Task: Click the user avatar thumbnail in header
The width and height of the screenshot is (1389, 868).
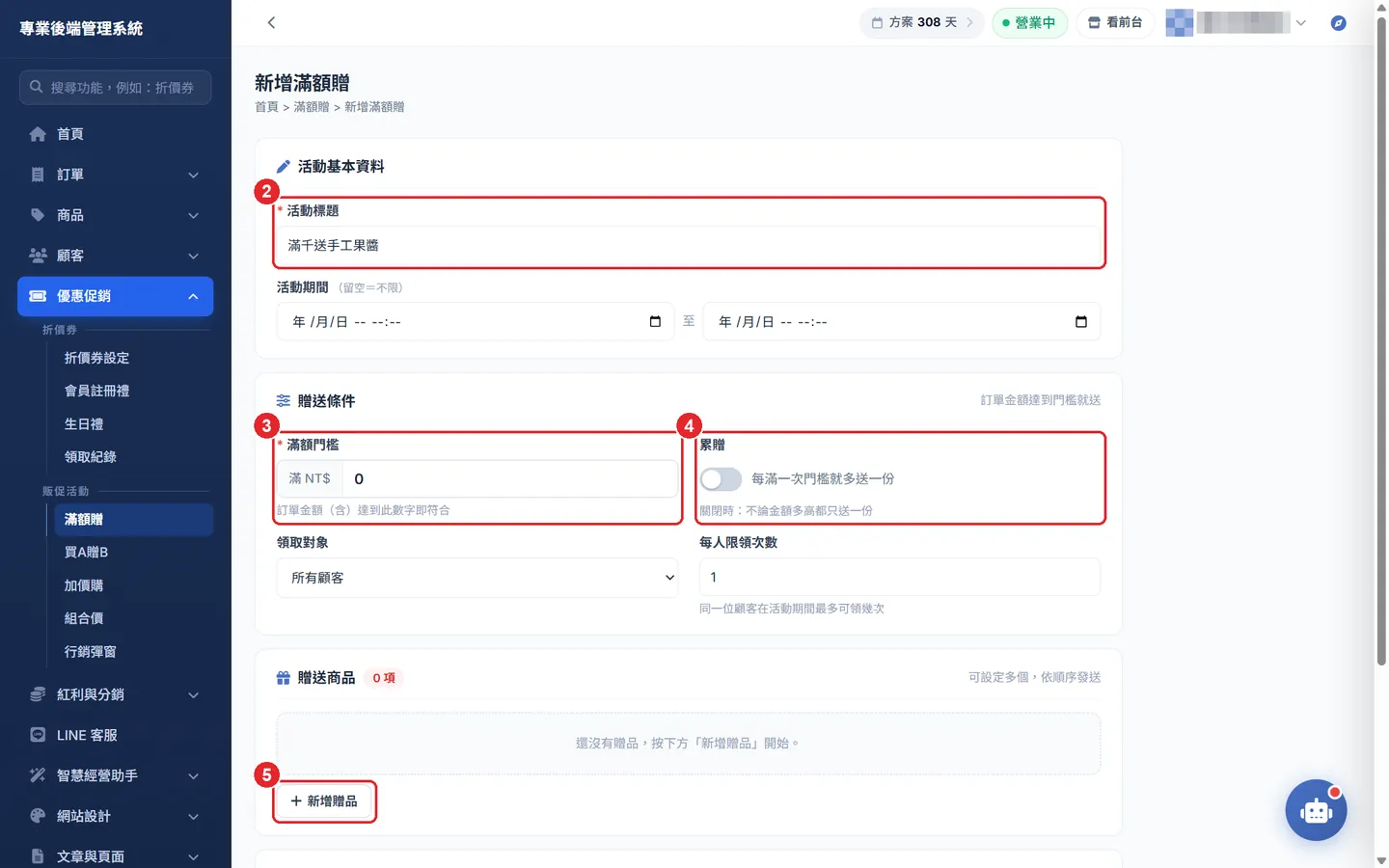Action: point(1179,22)
